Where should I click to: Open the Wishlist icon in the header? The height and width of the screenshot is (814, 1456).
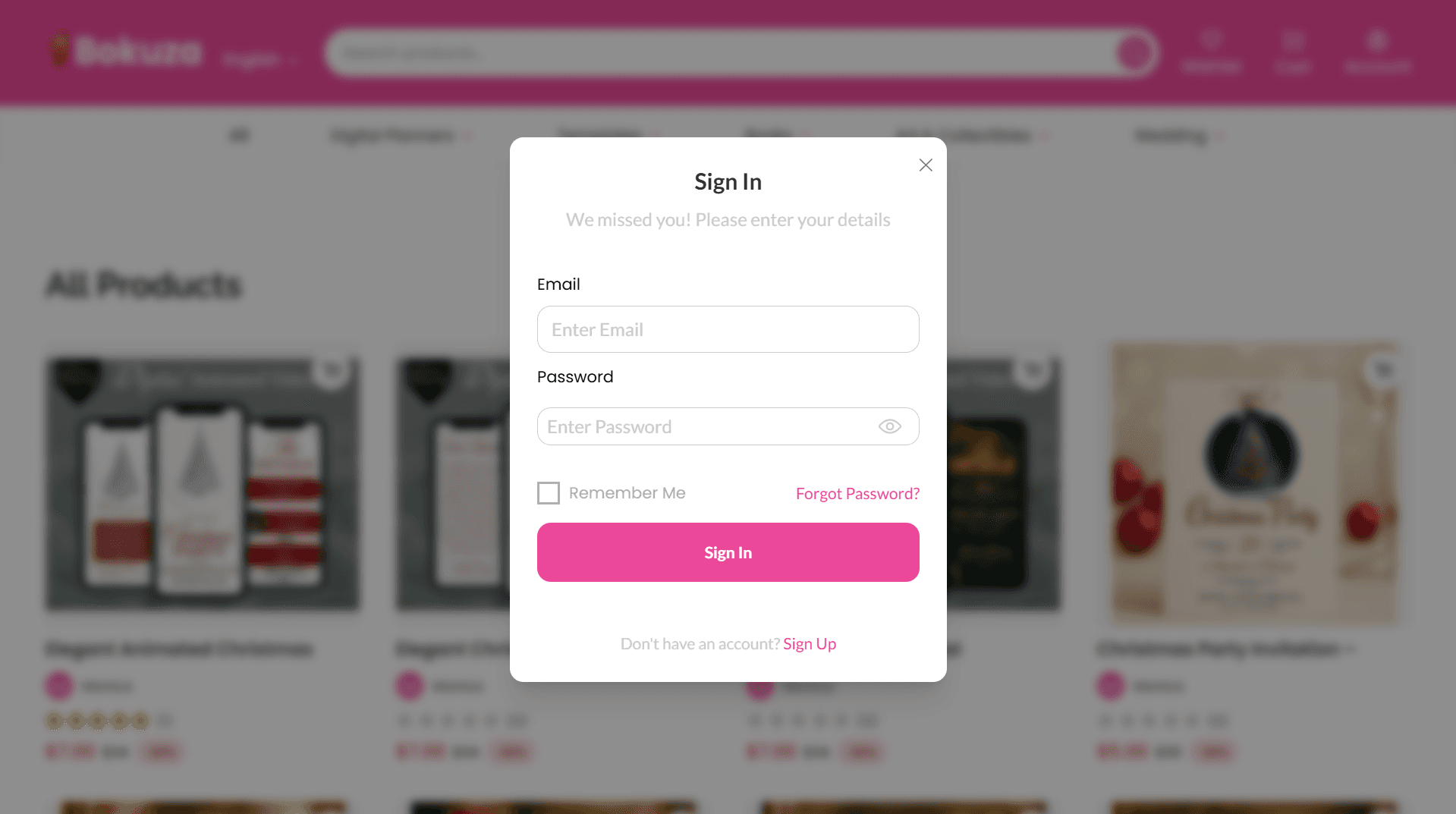click(1211, 51)
